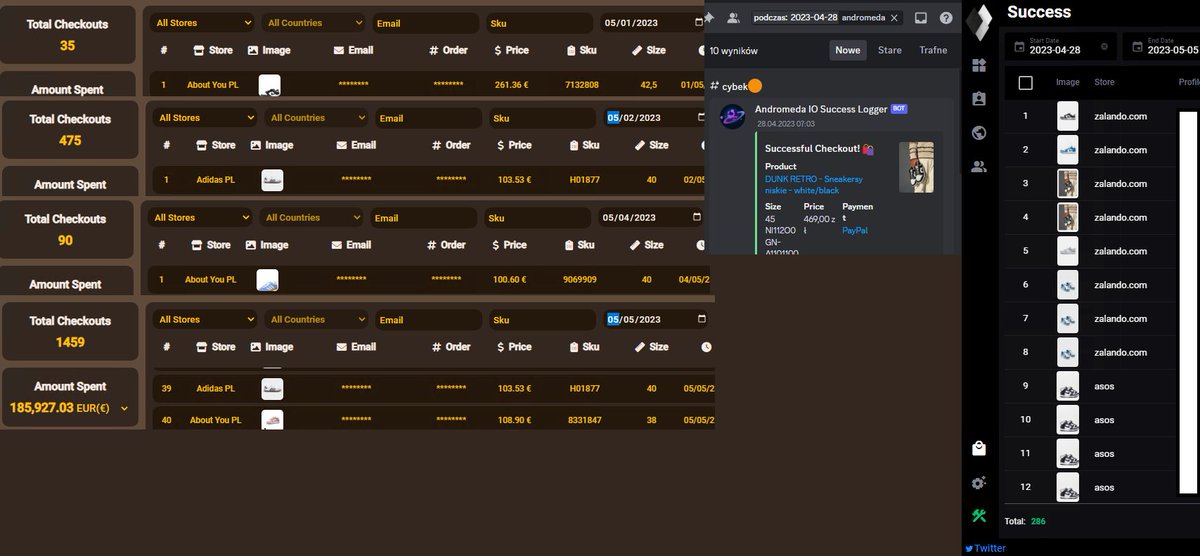Switch to the Trafne results tab

click(933, 50)
